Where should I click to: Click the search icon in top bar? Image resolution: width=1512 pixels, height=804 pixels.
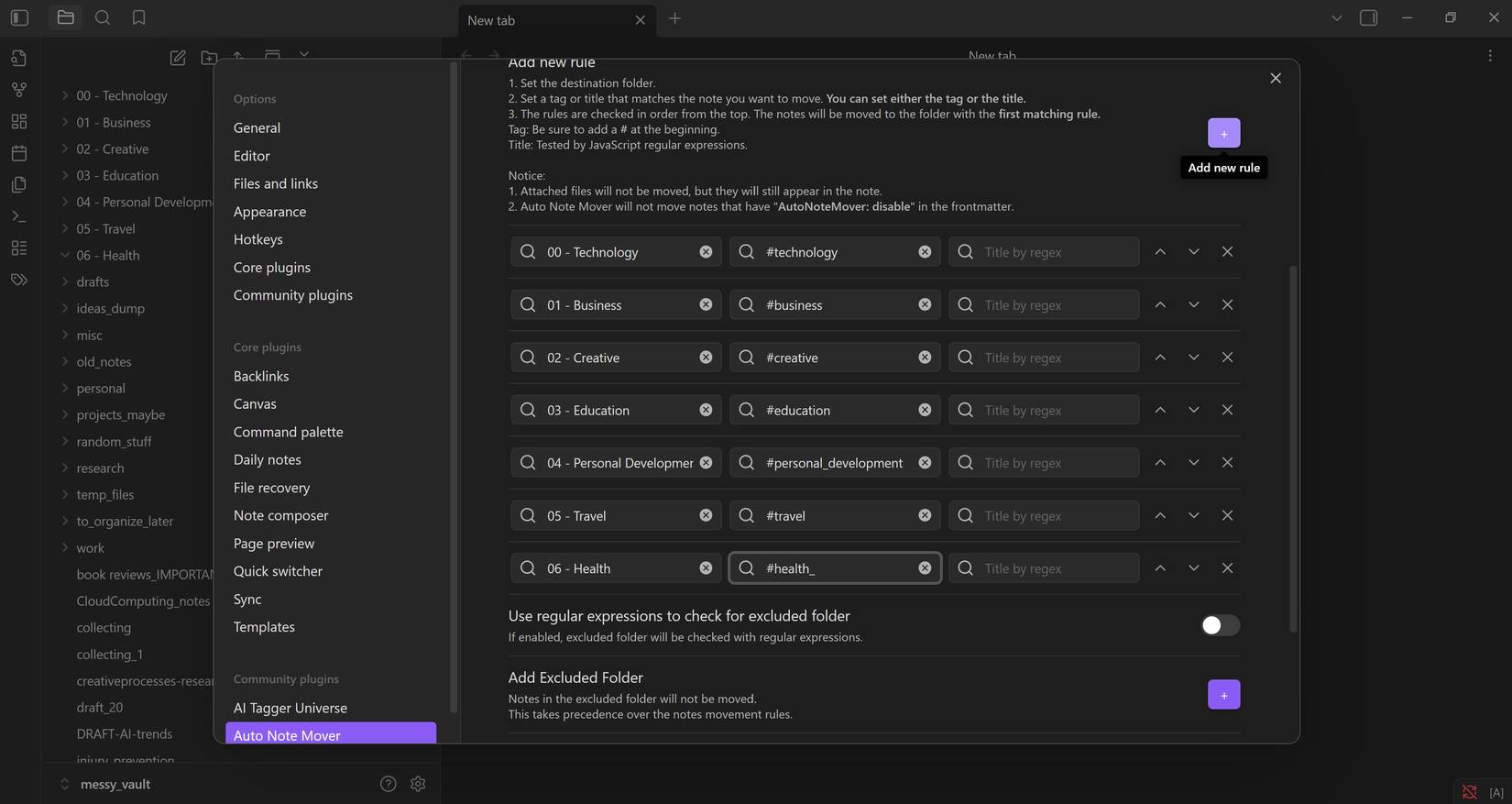point(103,17)
